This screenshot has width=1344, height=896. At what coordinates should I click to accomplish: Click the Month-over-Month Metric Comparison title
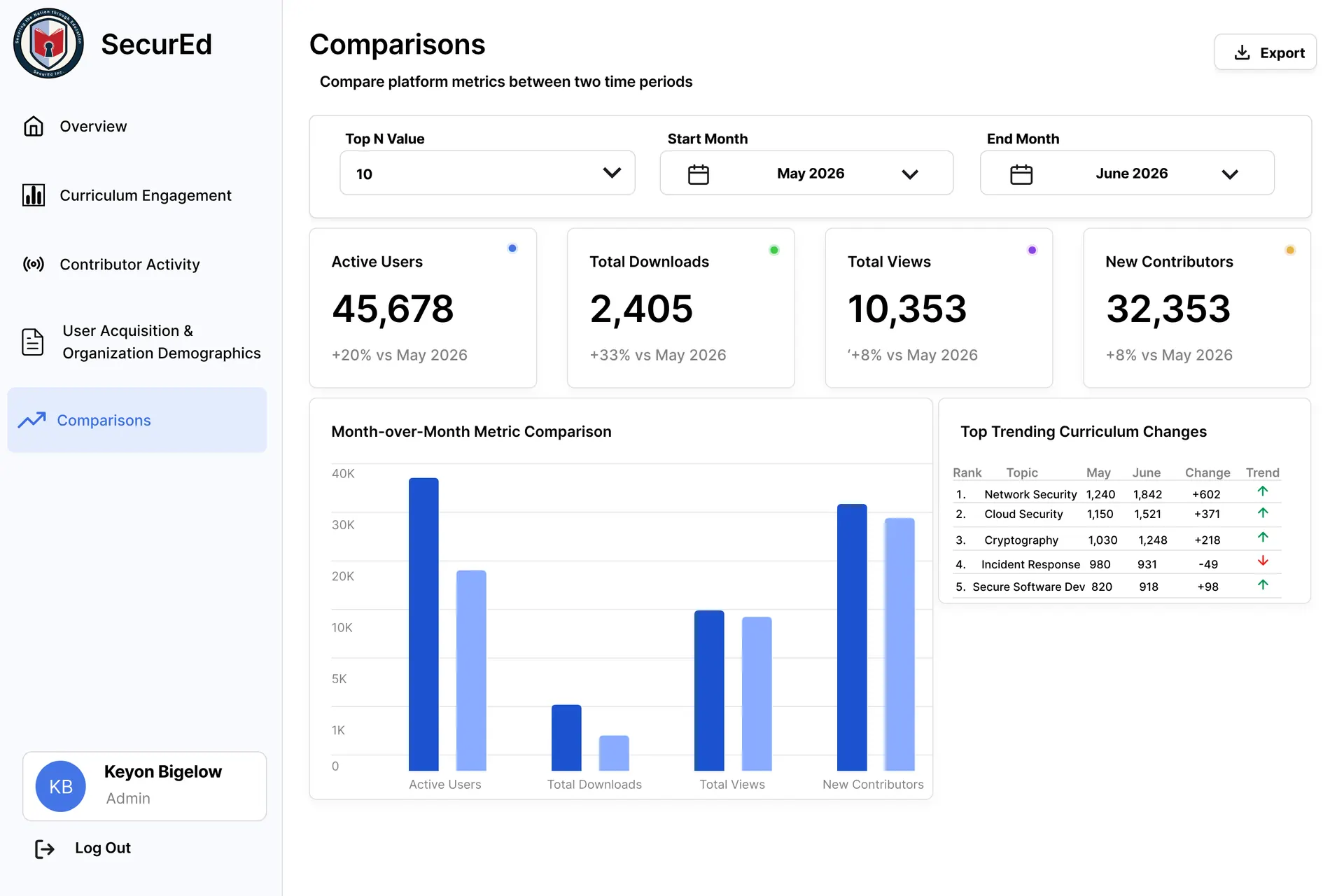(471, 431)
